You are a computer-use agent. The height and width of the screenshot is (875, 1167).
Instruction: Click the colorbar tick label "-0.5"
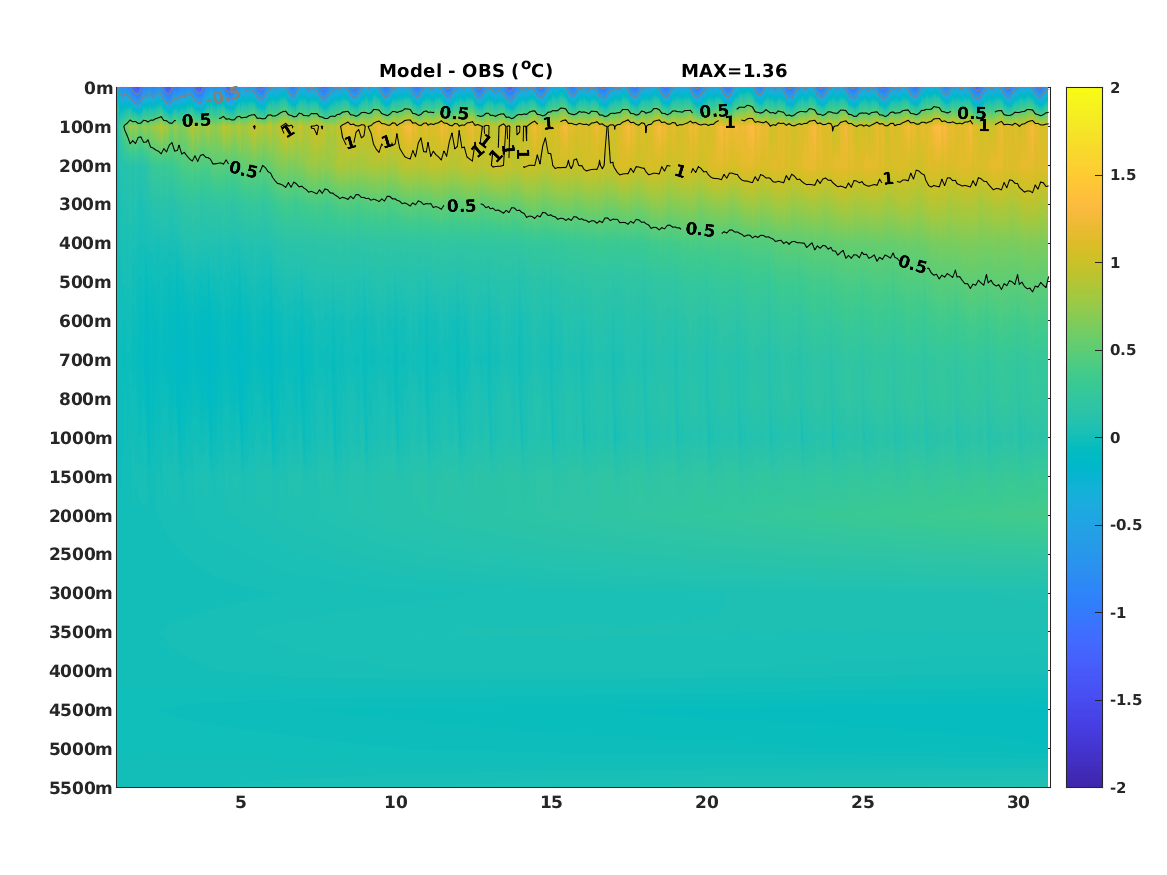(1125, 525)
